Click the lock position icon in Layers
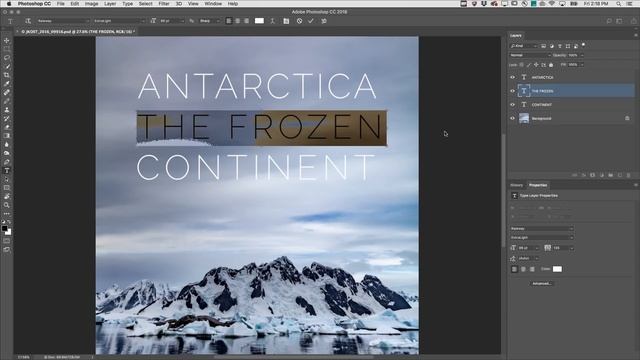 pyautogui.click(x=536, y=65)
